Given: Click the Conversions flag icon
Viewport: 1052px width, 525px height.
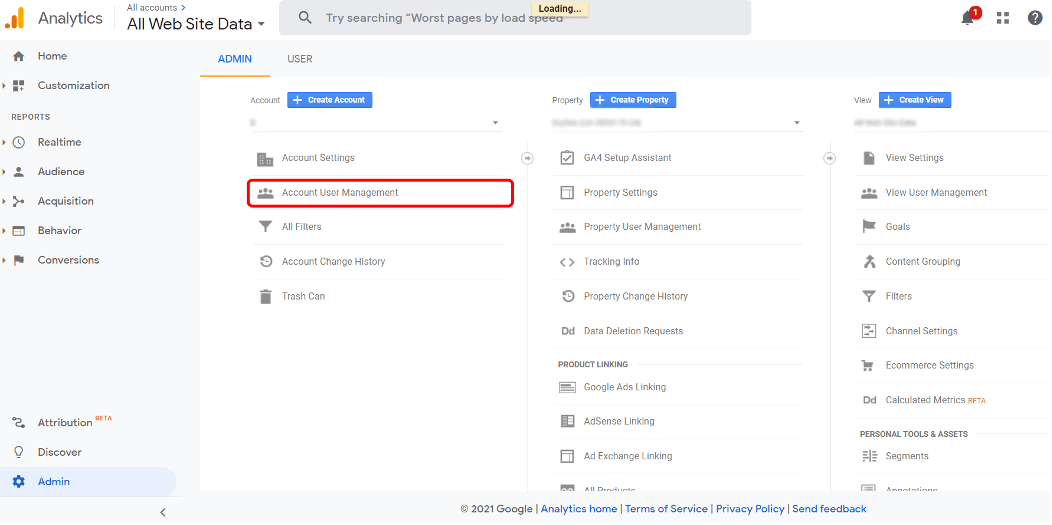Looking at the screenshot, I should [19, 260].
